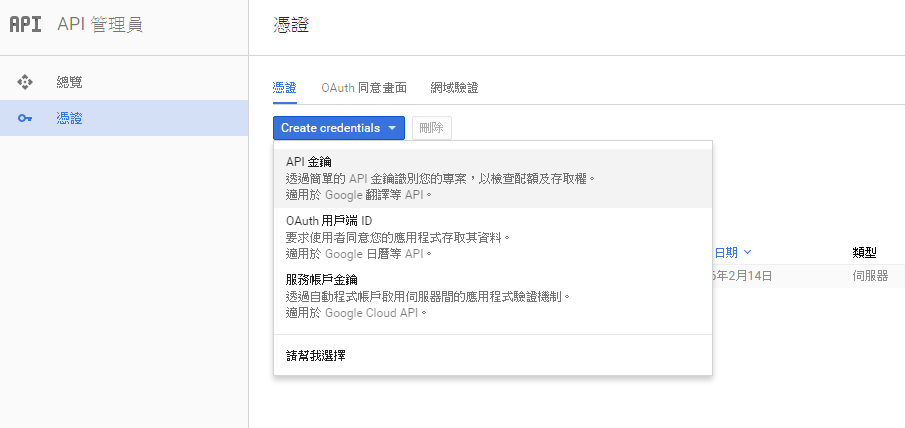
Task: Choose OAuth 用戶端 ID menu option
Action: tap(493, 237)
